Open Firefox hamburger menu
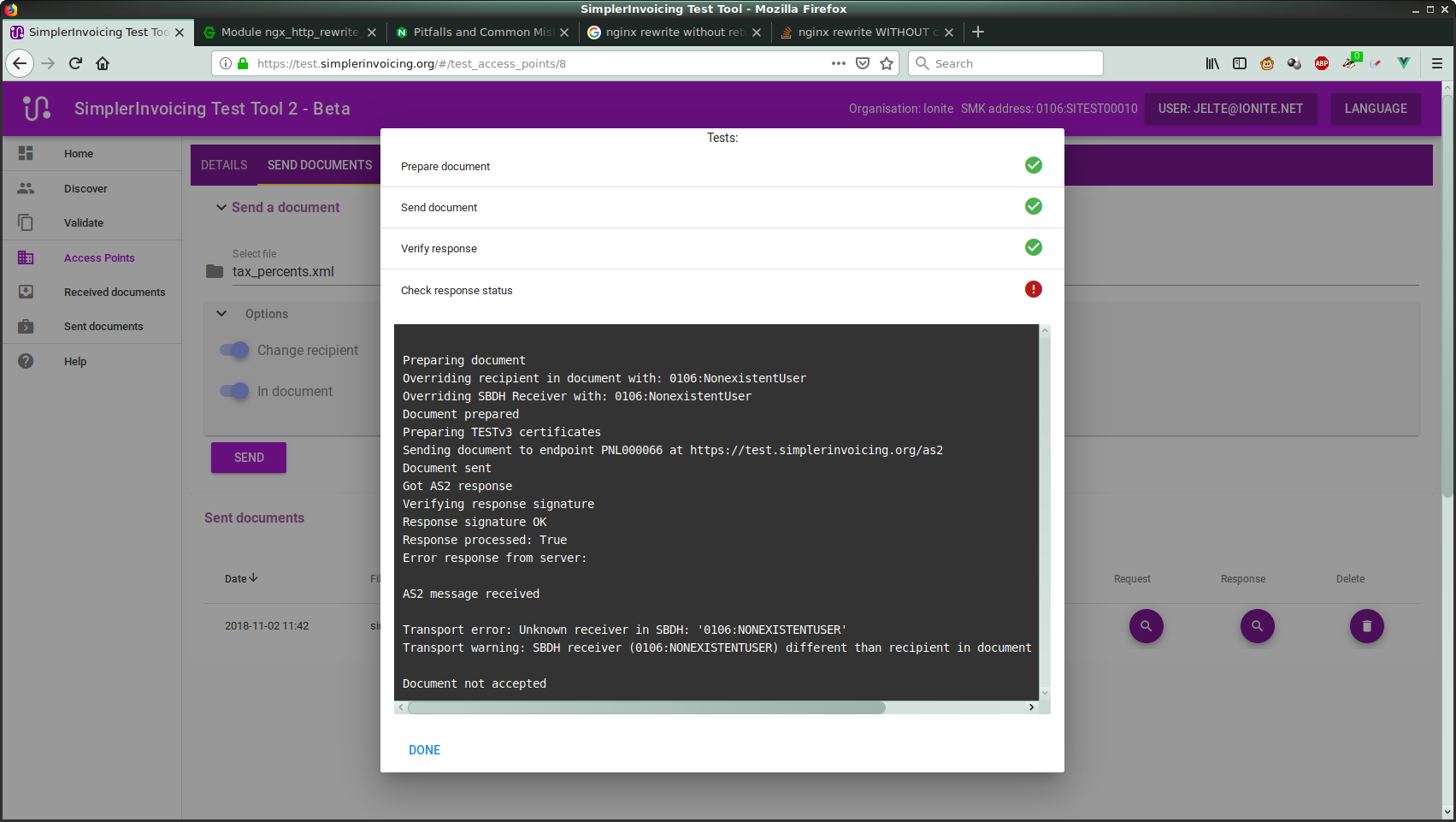Image resolution: width=1456 pixels, height=822 pixels. pyautogui.click(x=1437, y=63)
